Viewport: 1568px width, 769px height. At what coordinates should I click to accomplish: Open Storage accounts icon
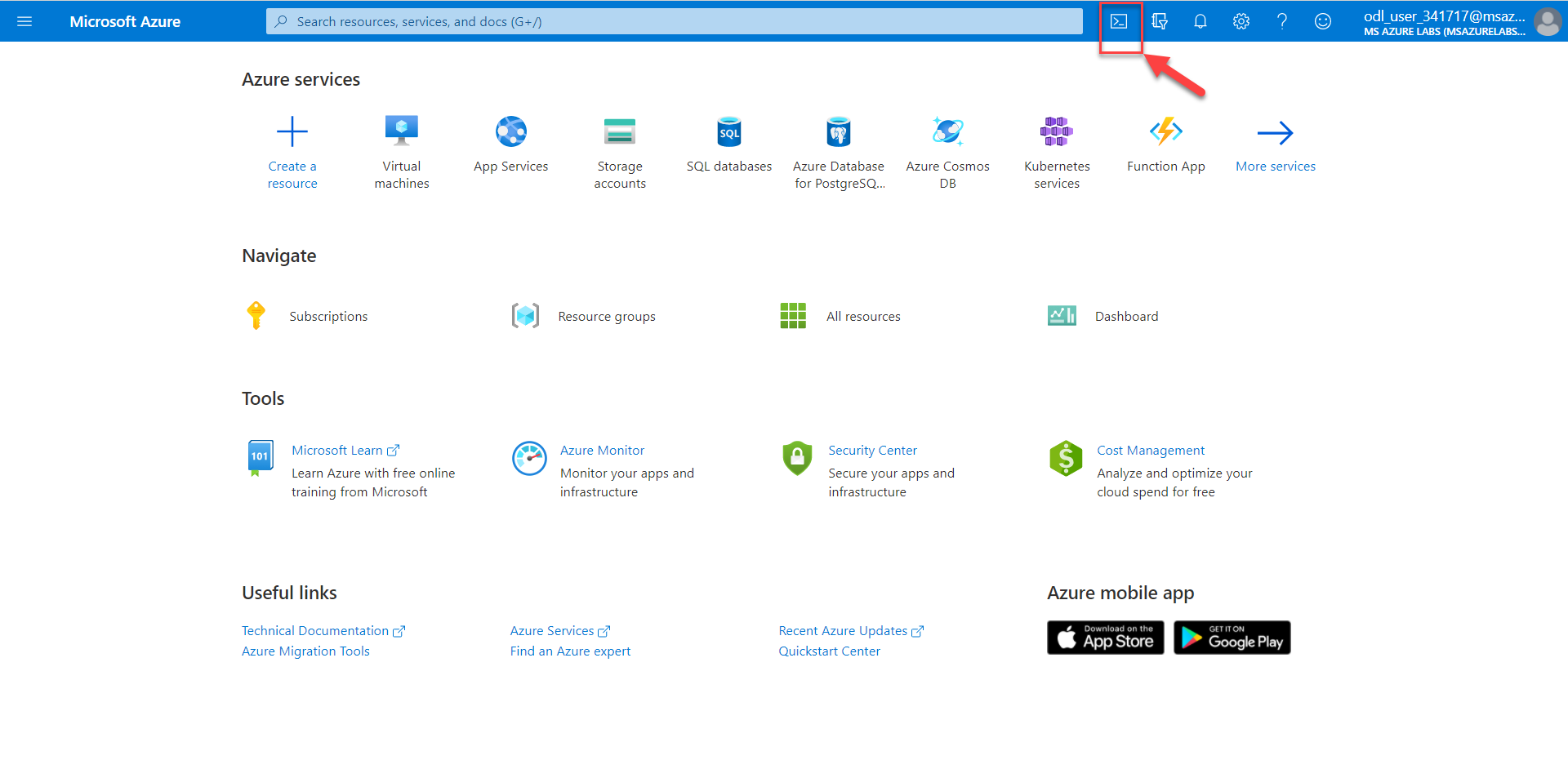(x=620, y=131)
